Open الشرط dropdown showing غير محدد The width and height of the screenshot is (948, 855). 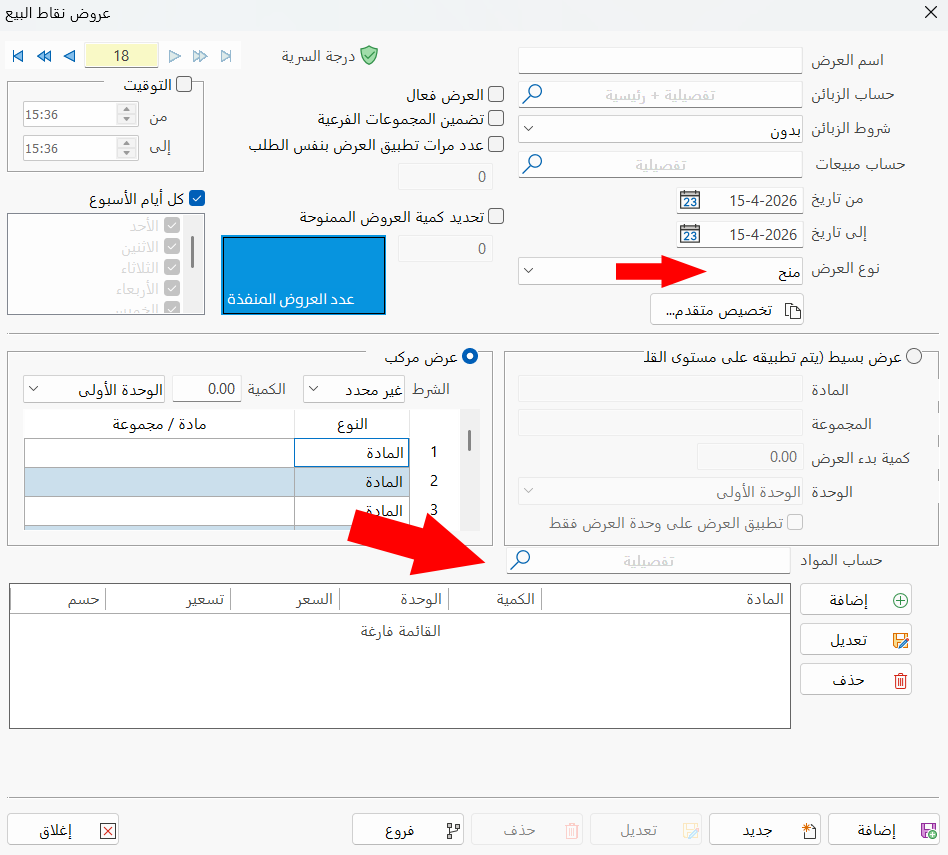[354, 389]
